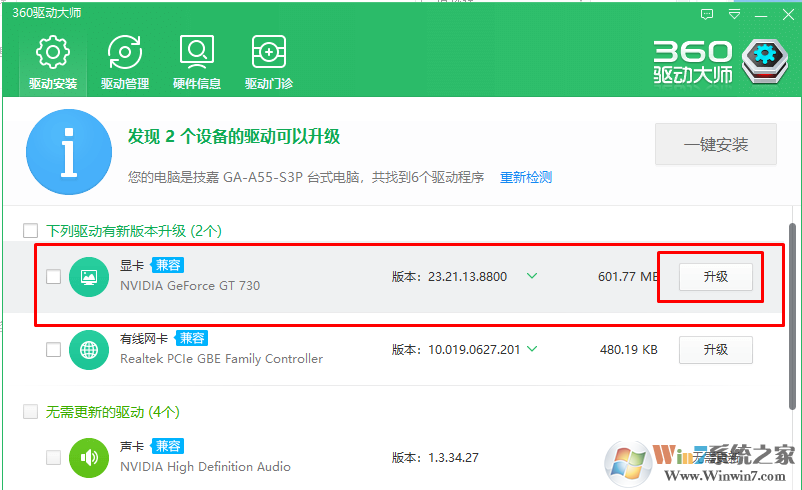Click the 360驱动大师 gear logo
The image size is (802, 490).
764,60
